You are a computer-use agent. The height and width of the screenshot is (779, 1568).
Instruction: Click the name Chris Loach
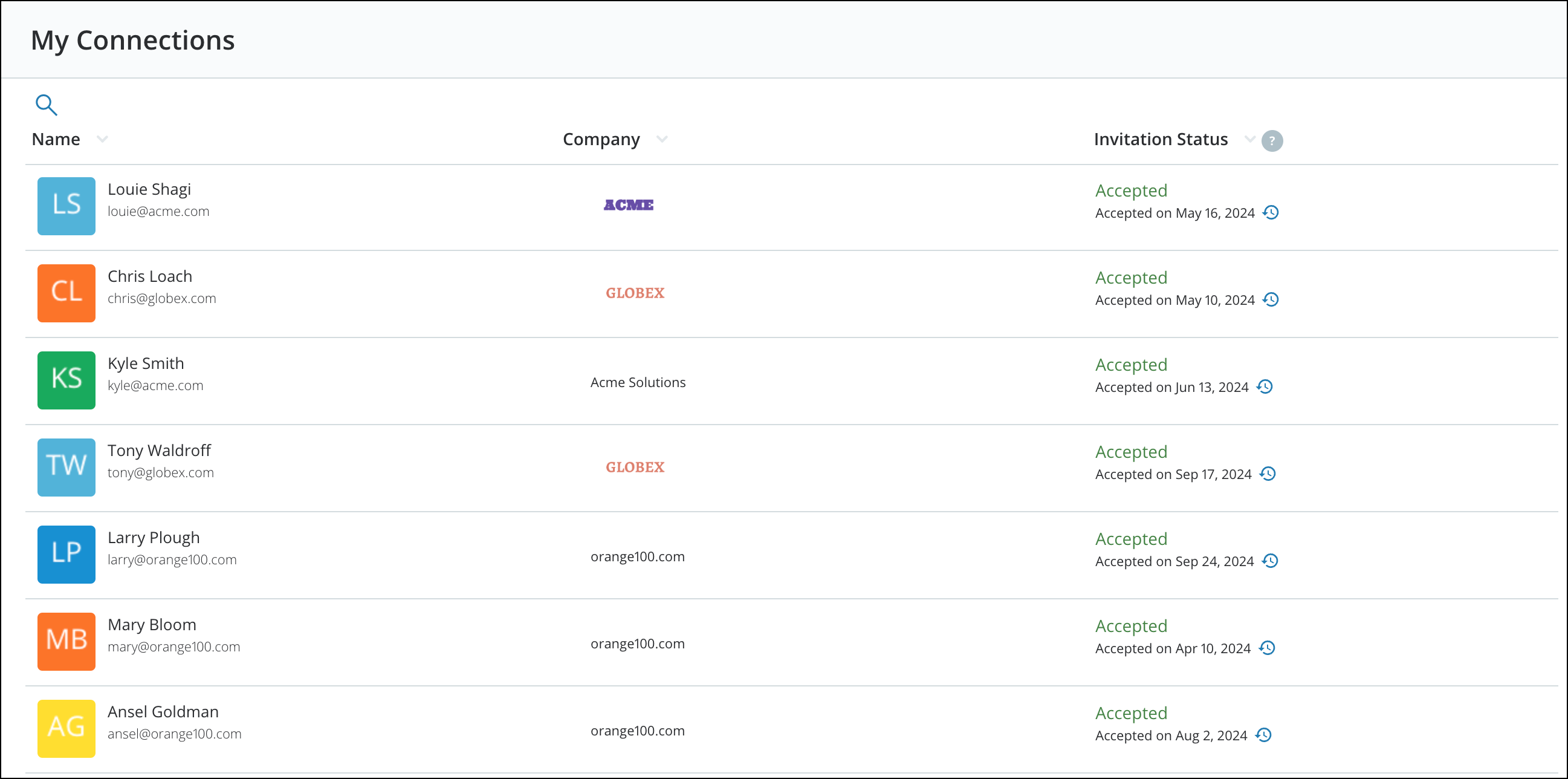[x=150, y=276]
